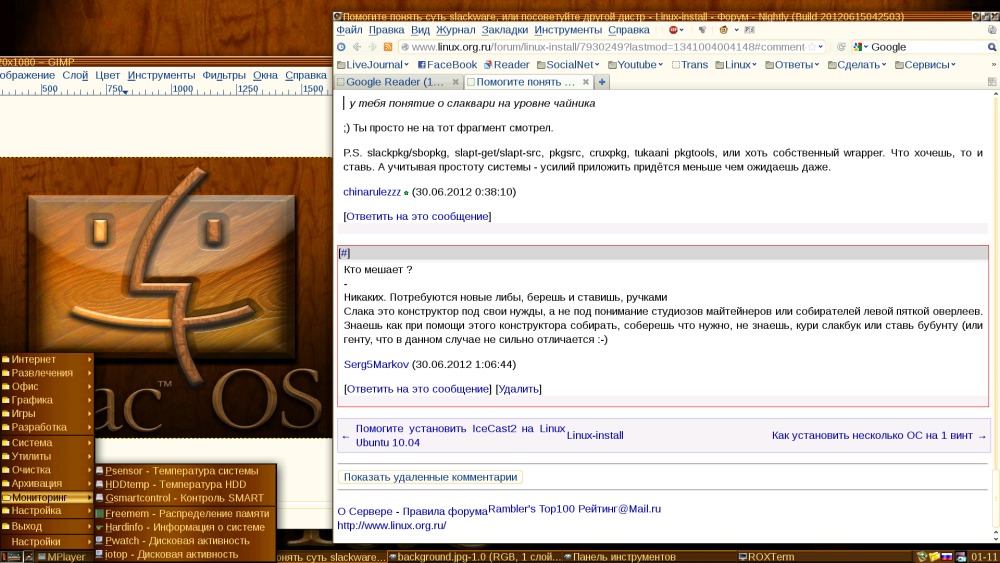Expand the Интернет start menu category
Image resolution: width=1000 pixels, height=563 pixels.
[x=47, y=359]
